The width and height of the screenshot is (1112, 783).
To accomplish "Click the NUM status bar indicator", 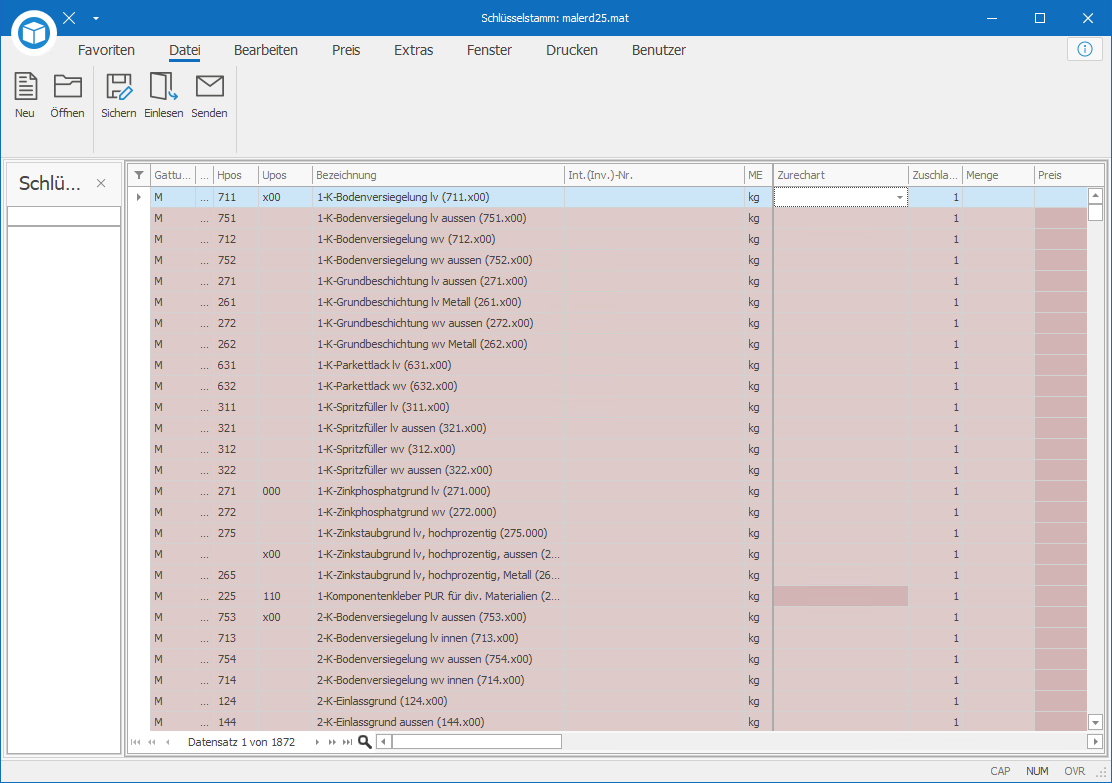I will point(1037,771).
